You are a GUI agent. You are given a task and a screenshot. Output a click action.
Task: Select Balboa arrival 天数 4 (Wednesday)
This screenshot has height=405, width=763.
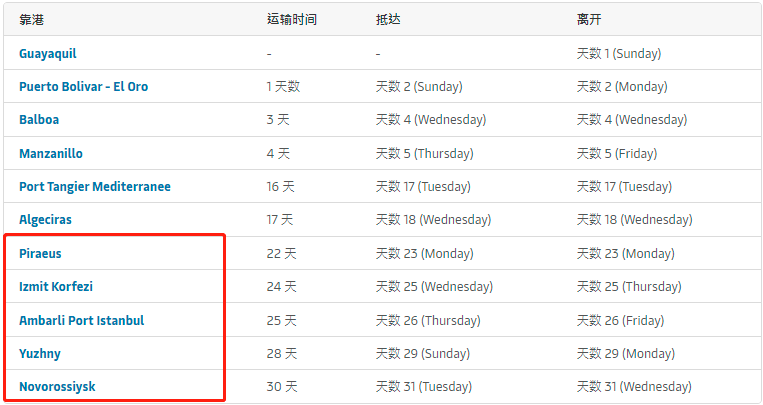pyautogui.click(x=431, y=120)
